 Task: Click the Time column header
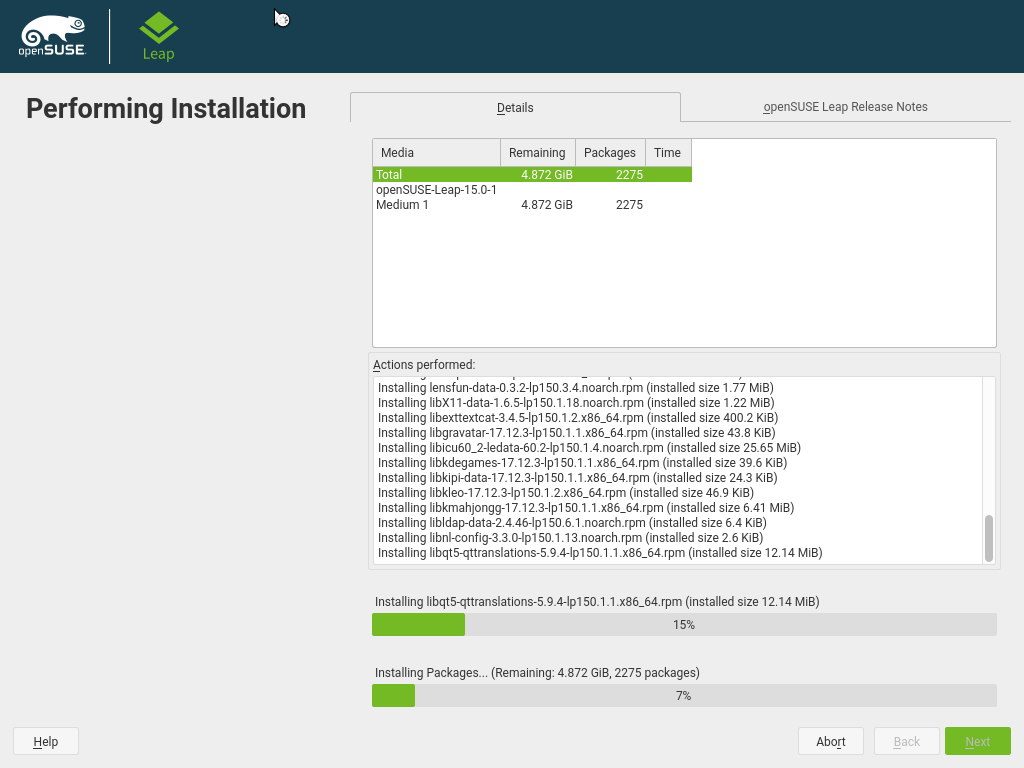667,153
